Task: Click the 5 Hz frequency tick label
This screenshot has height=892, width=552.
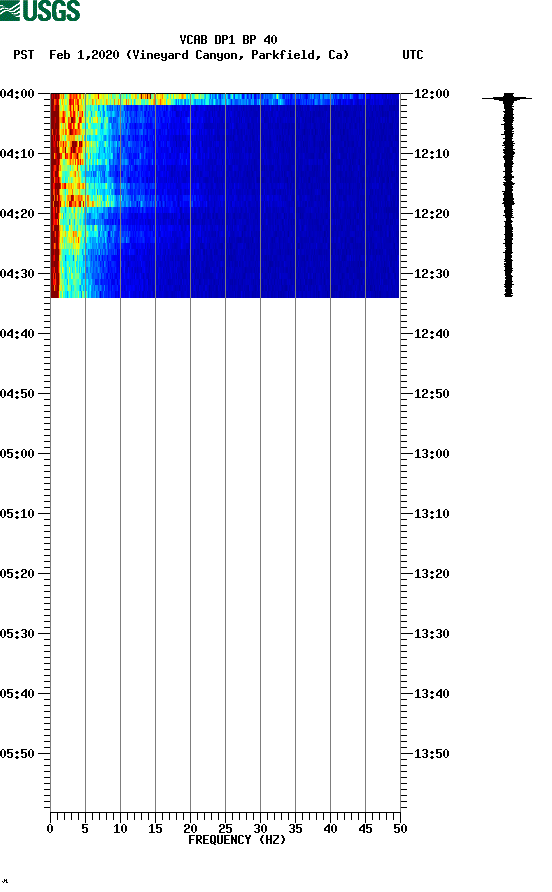Action: pos(85,829)
